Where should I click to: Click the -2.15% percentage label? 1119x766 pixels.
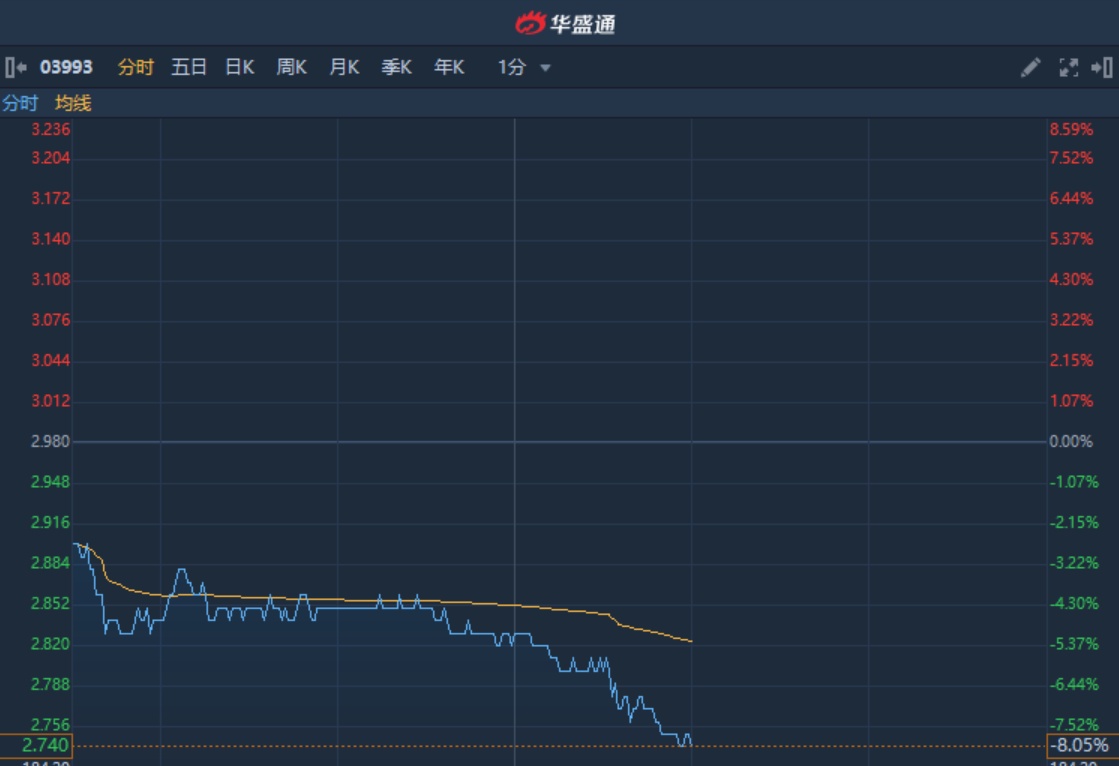1073,523
